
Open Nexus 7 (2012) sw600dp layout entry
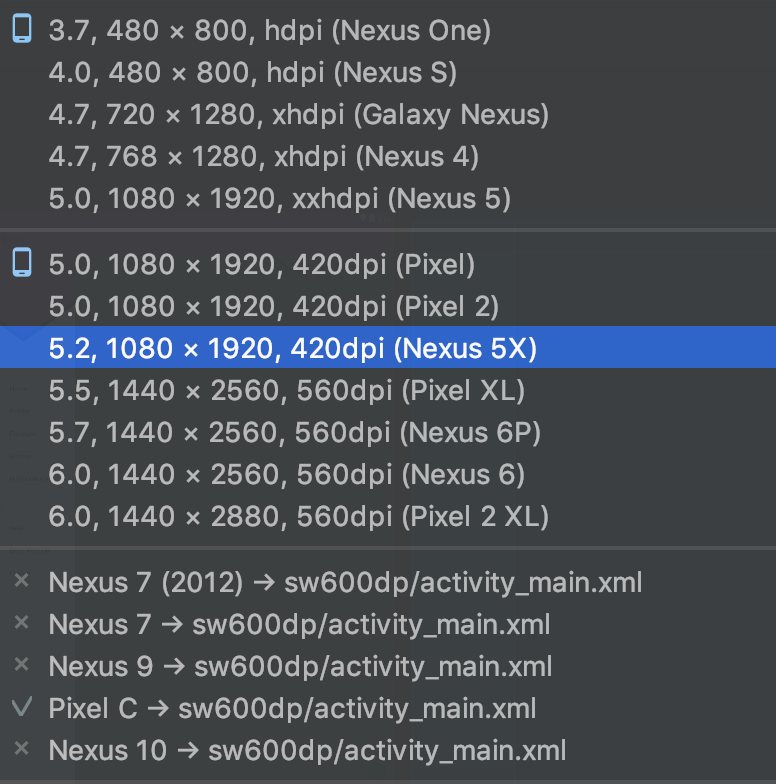pos(388,582)
